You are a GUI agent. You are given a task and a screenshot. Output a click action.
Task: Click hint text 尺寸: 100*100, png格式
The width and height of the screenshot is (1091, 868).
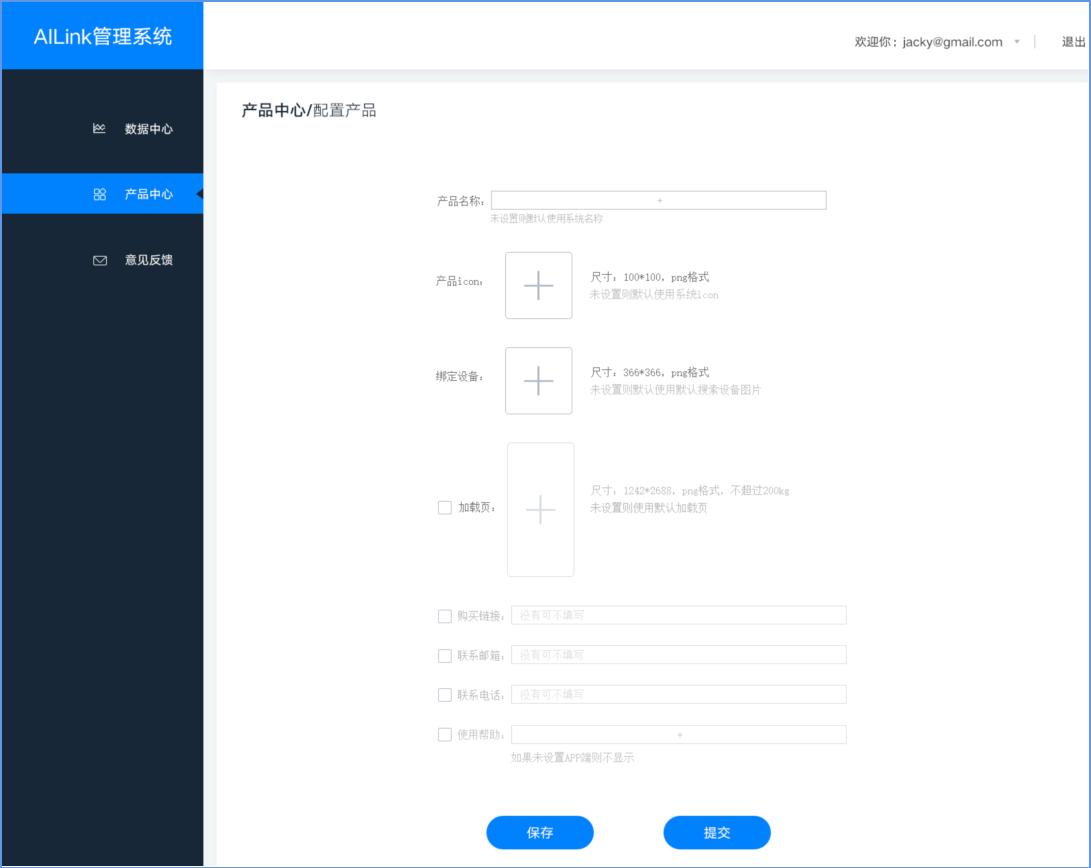point(650,277)
